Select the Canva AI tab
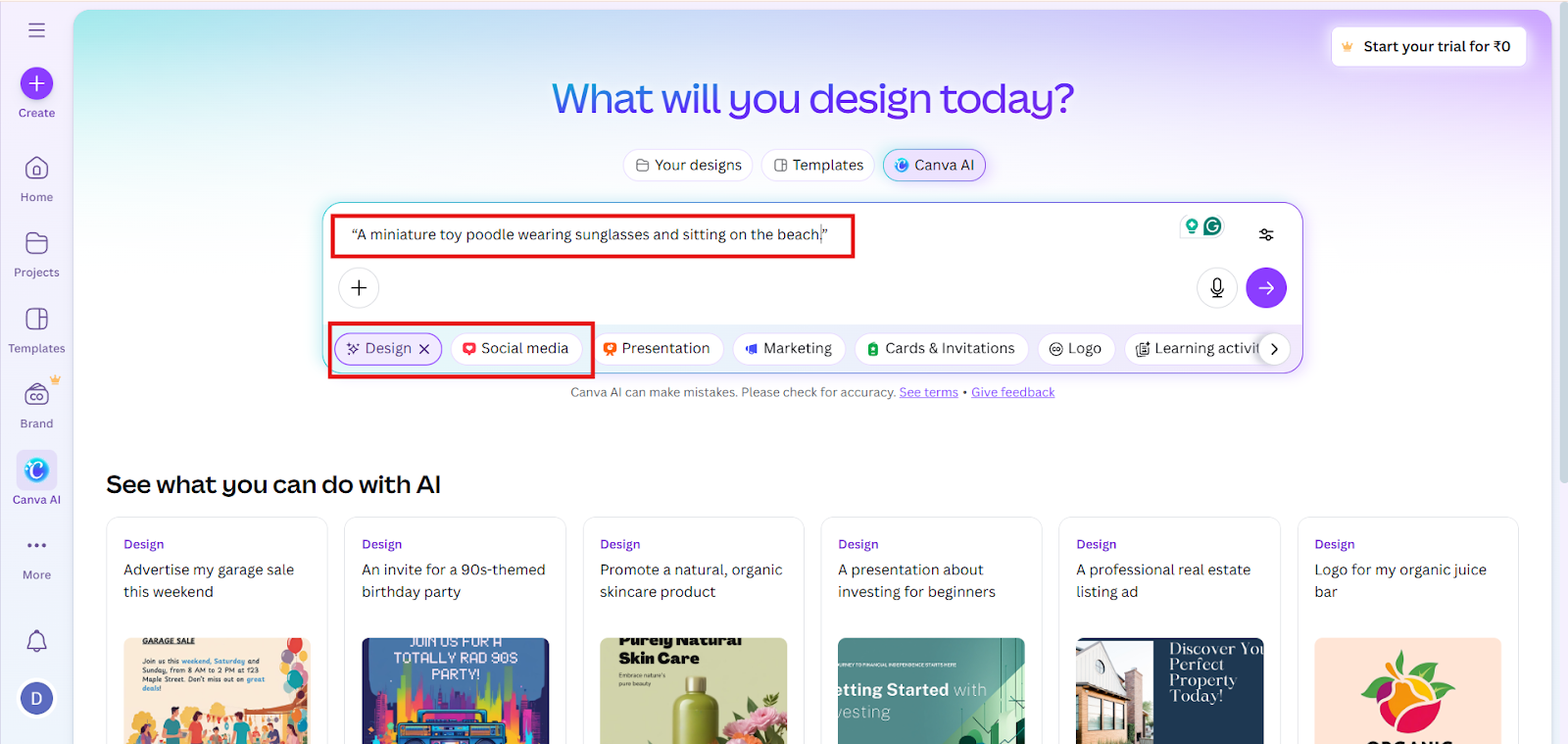The image size is (1568, 744). 934,165
